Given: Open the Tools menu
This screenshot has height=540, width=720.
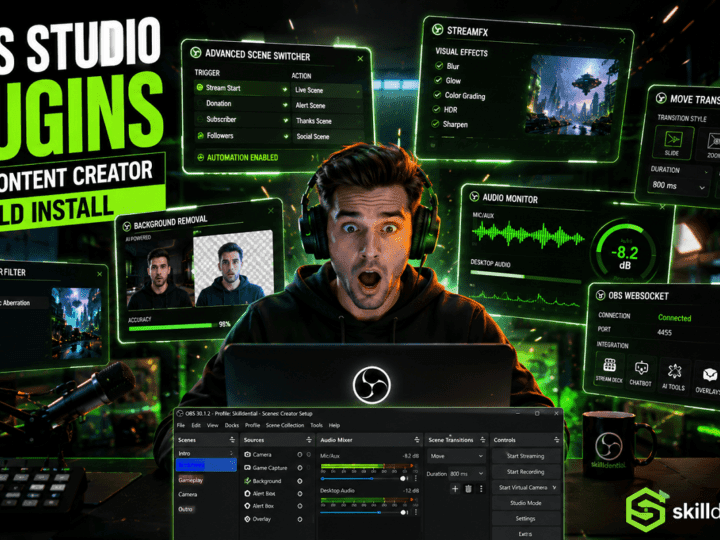Looking at the screenshot, I should coord(316,425).
